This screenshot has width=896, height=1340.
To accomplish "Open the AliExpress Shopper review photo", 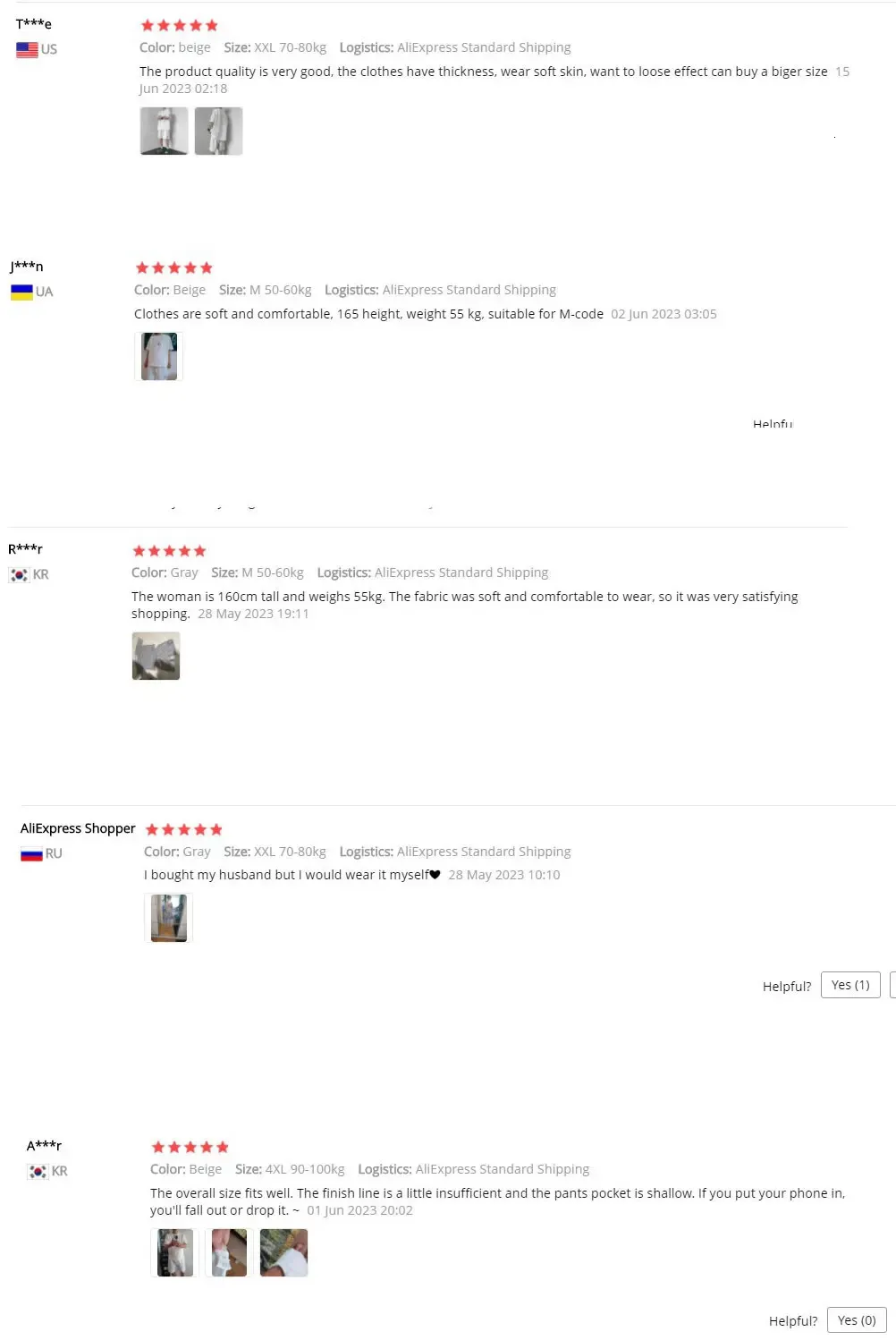I will tap(169, 918).
